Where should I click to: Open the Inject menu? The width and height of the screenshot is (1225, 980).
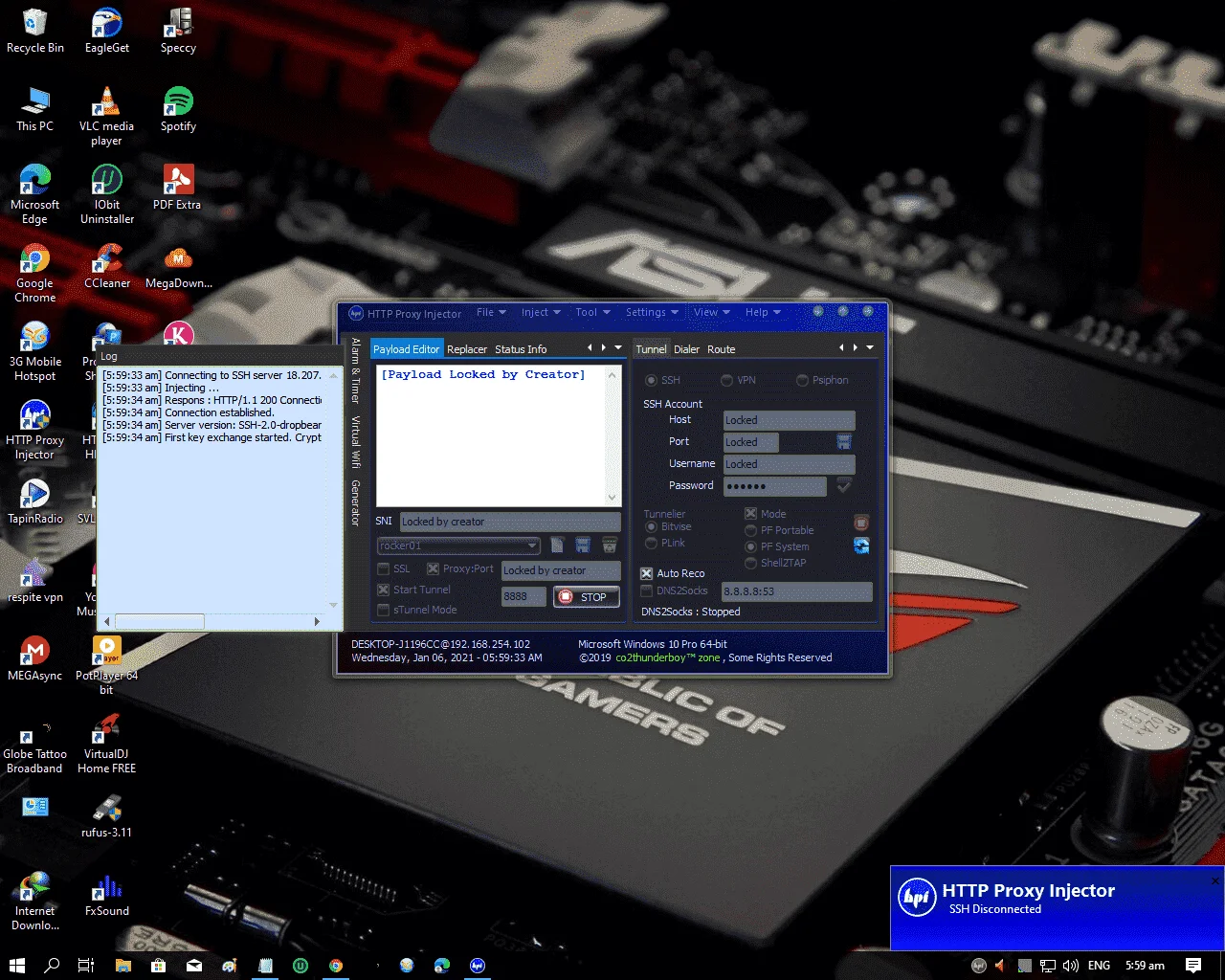pyautogui.click(x=540, y=312)
